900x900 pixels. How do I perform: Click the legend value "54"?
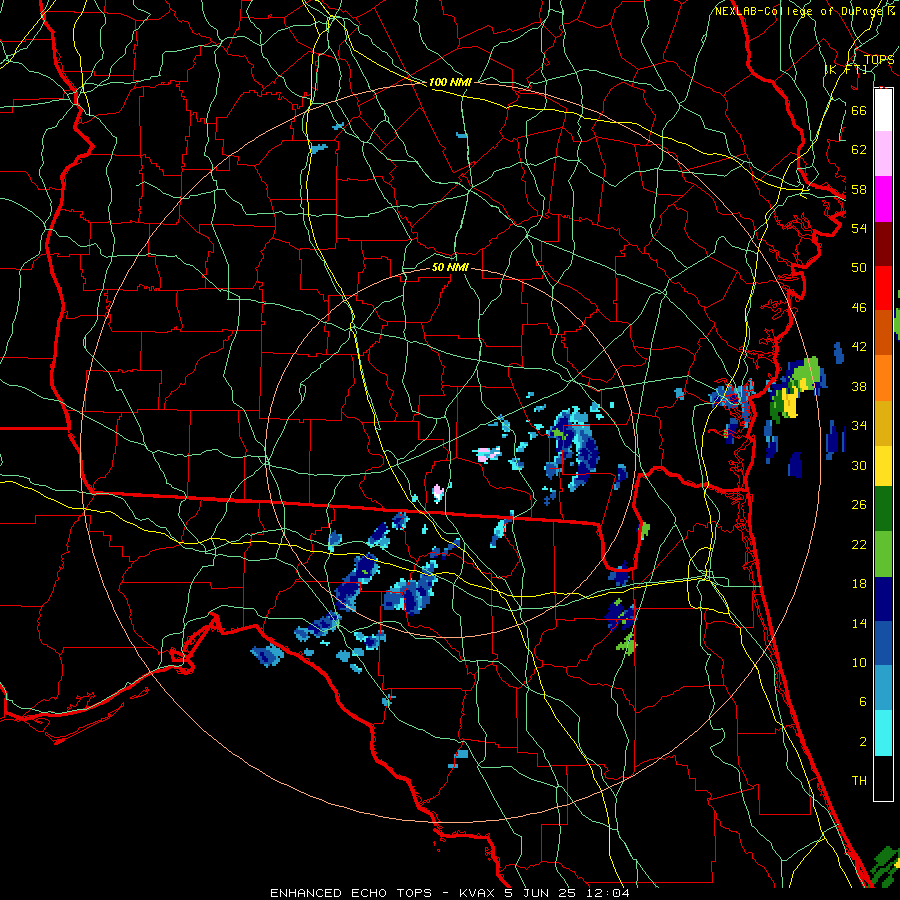click(x=859, y=228)
